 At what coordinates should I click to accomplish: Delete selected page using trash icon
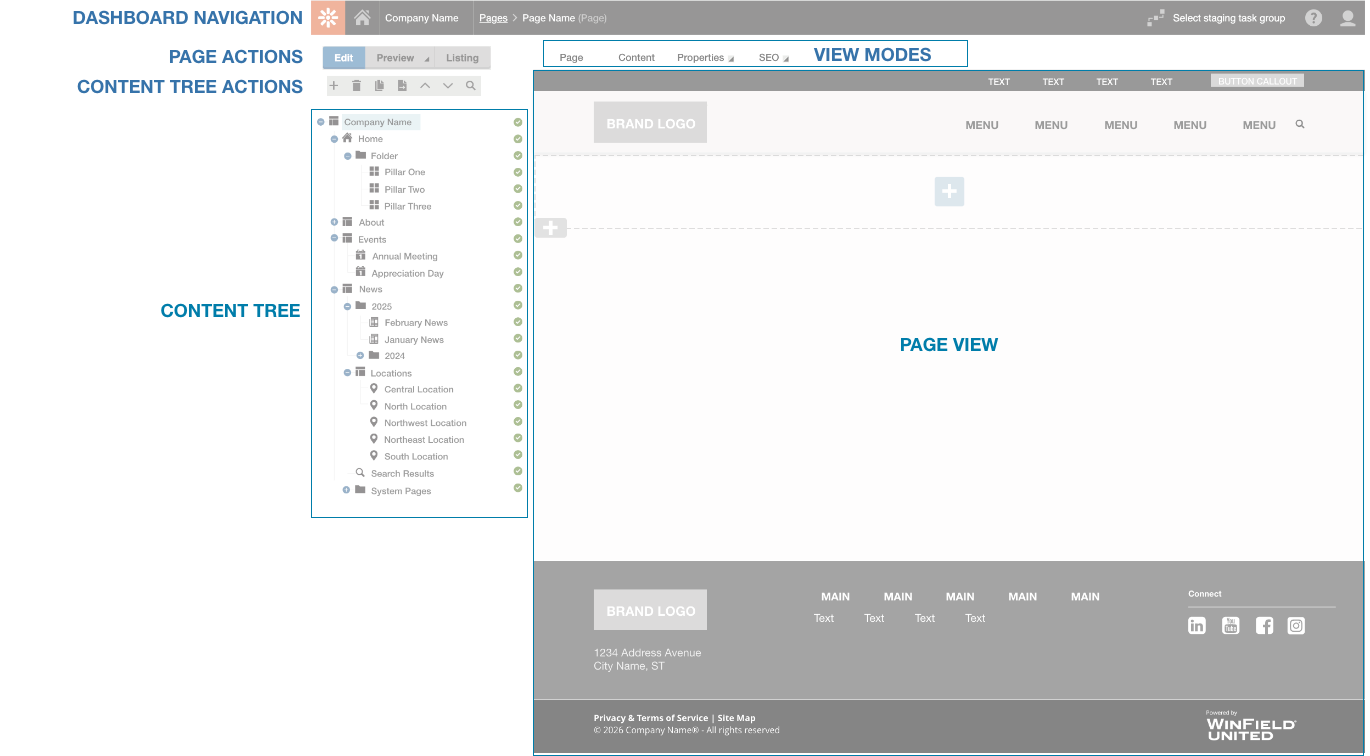356,86
